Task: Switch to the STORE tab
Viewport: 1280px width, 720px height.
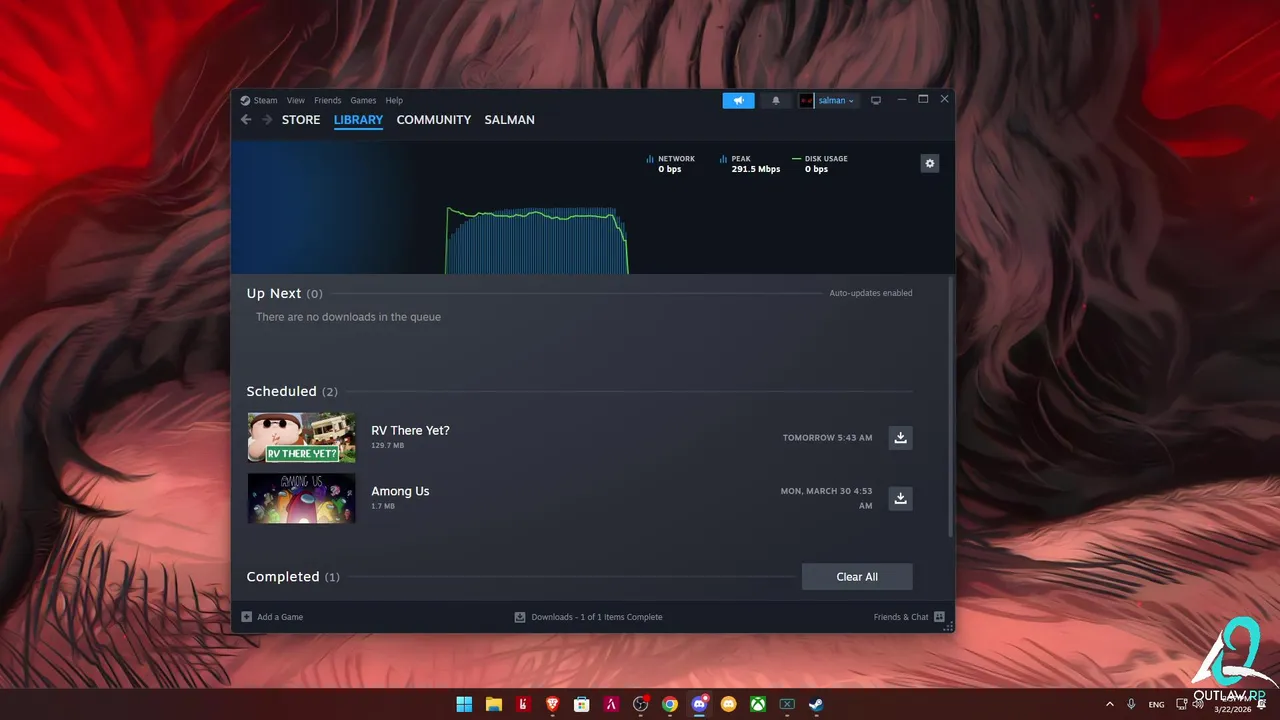Action: click(x=301, y=120)
